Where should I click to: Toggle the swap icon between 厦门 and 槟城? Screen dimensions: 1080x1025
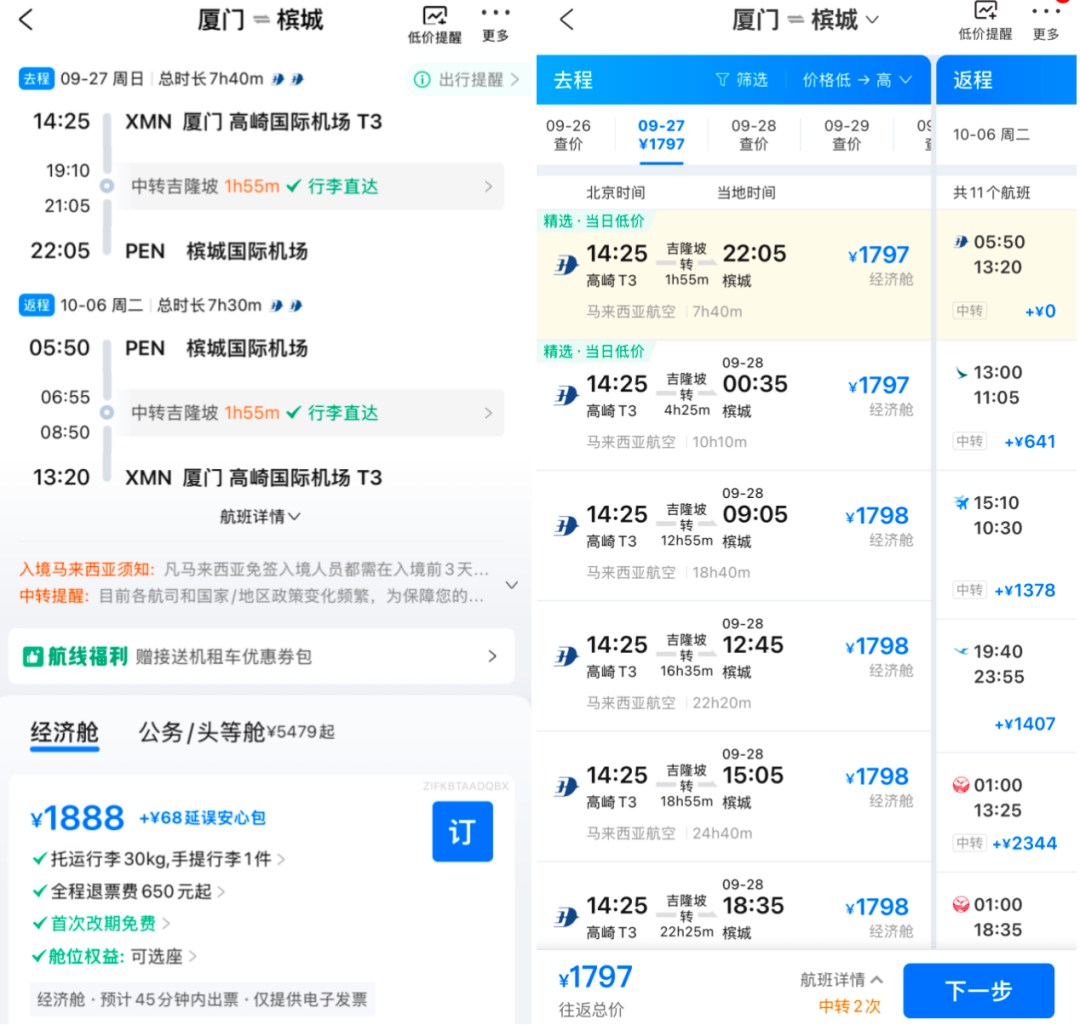pos(260,19)
